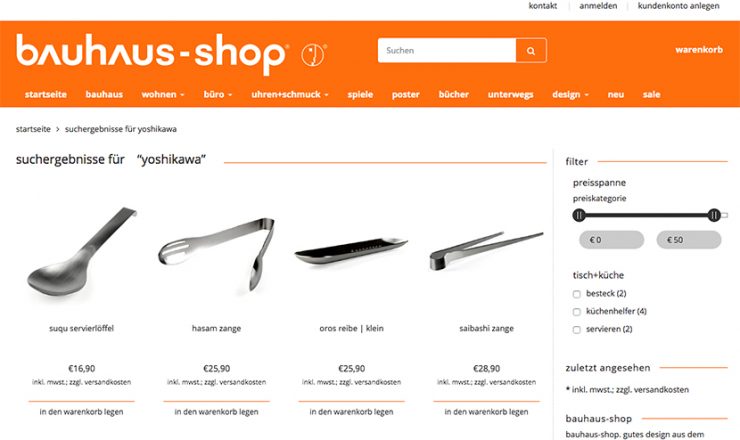Click the search magnifier icon button
The width and height of the screenshot is (740, 440).
coord(531,51)
